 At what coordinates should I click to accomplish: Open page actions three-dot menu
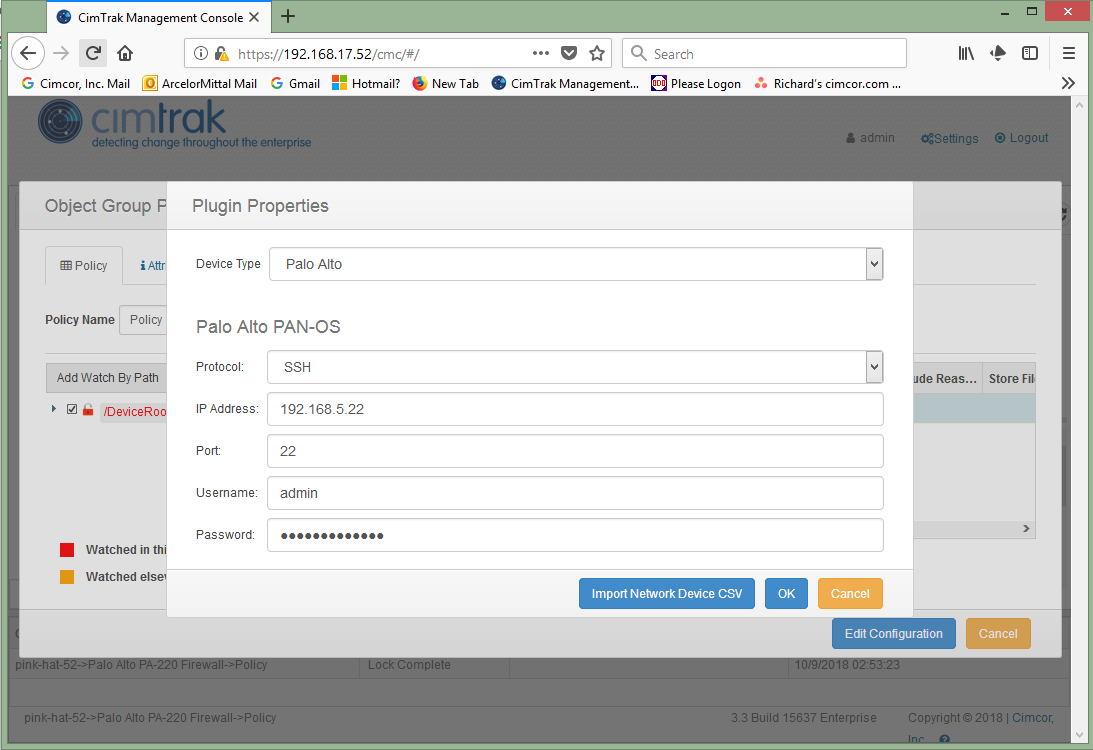[x=541, y=53]
